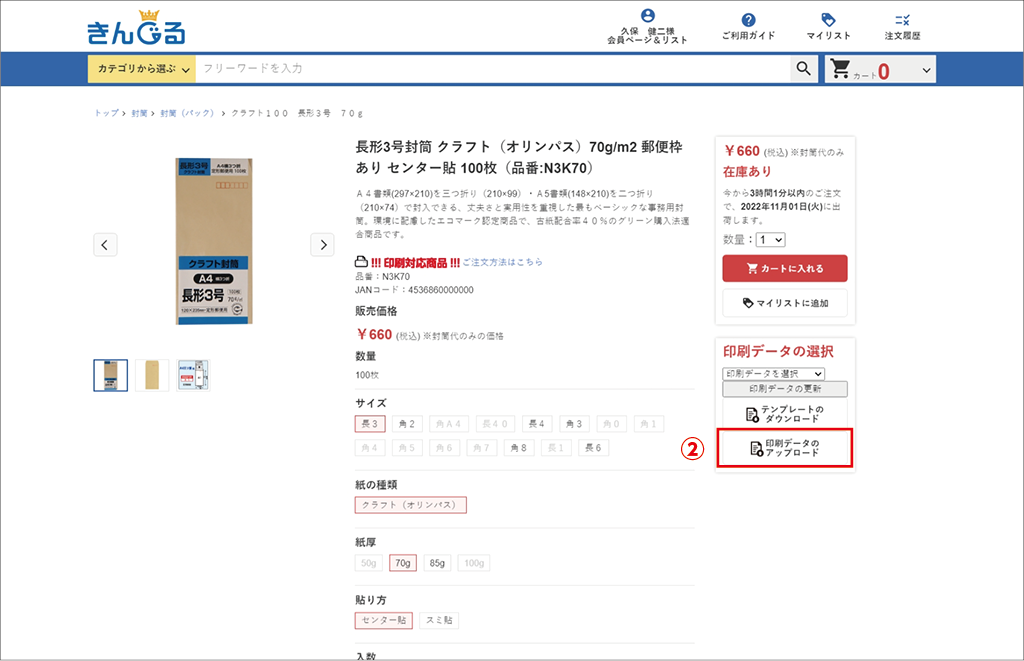This screenshot has width=1024, height=661.
Task: Select paper thickness 85g
Action: 437,563
